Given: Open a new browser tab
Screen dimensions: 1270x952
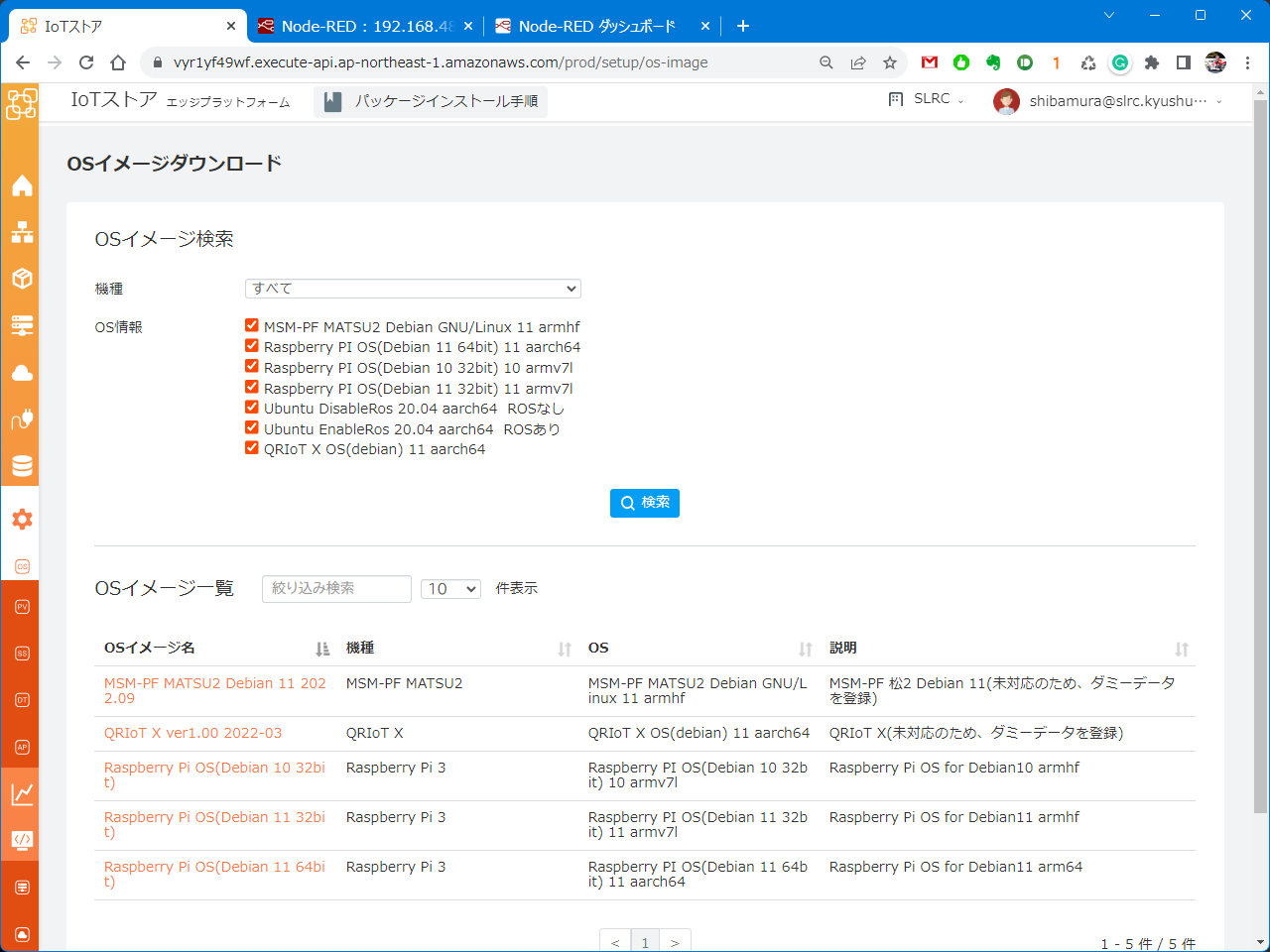Looking at the screenshot, I should tap(743, 26).
